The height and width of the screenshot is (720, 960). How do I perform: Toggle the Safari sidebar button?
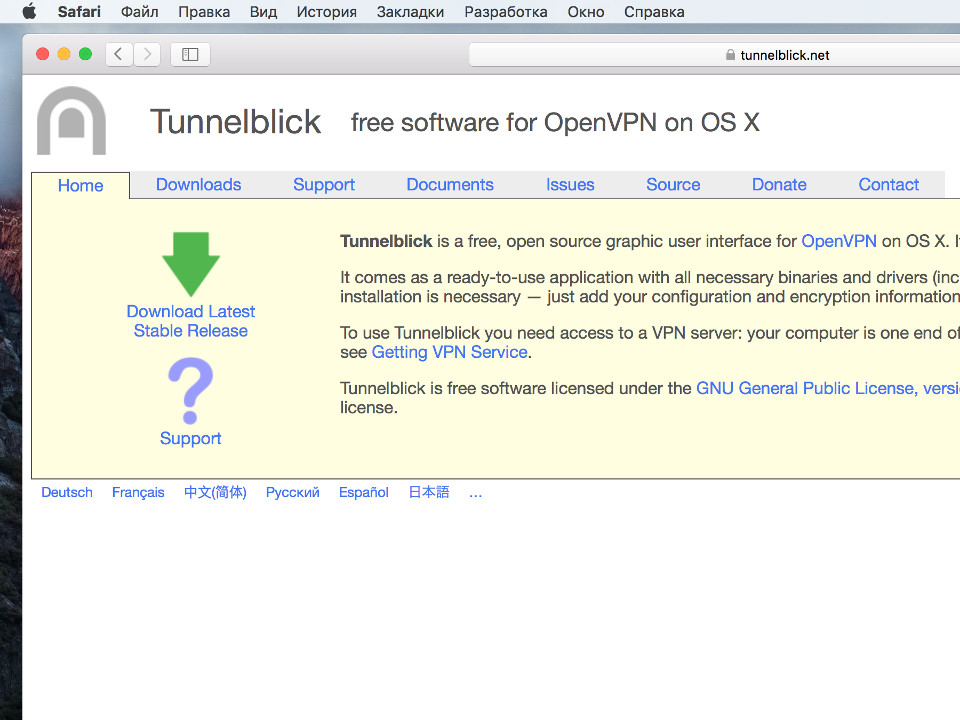[190, 54]
